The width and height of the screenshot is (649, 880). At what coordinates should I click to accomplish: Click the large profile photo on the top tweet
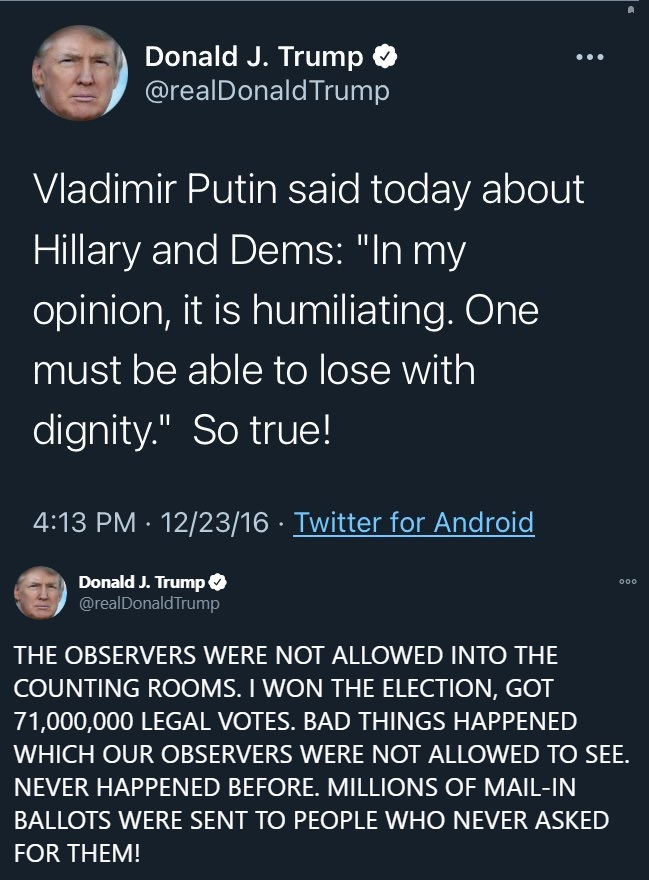click(x=80, y=73)
